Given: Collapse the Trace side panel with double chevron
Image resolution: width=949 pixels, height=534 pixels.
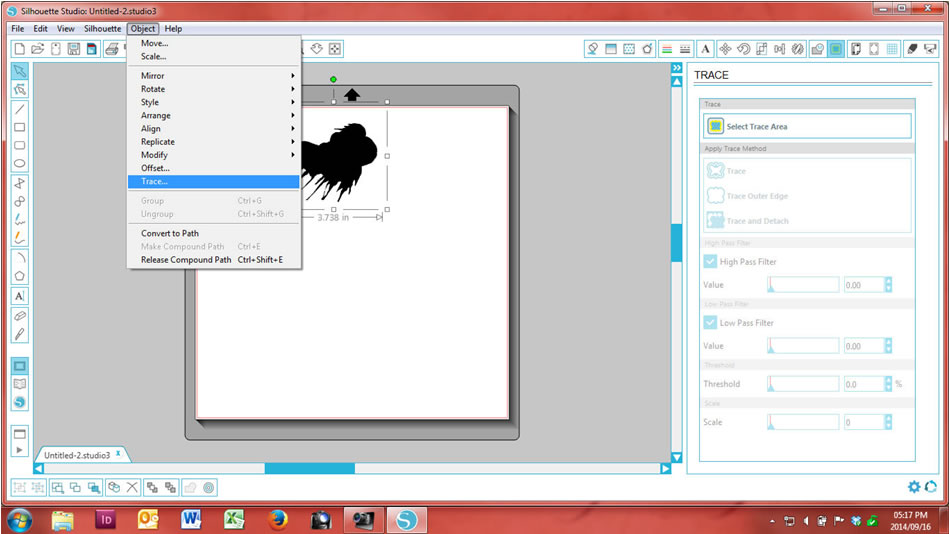Looking at the screenshot, I should (x=677, y=68).
